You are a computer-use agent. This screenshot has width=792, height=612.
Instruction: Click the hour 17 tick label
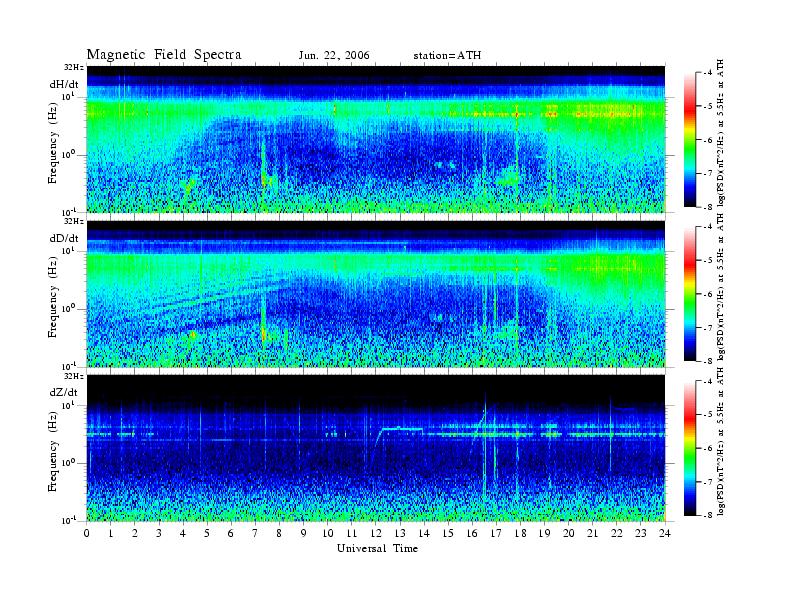pos(496,534)
